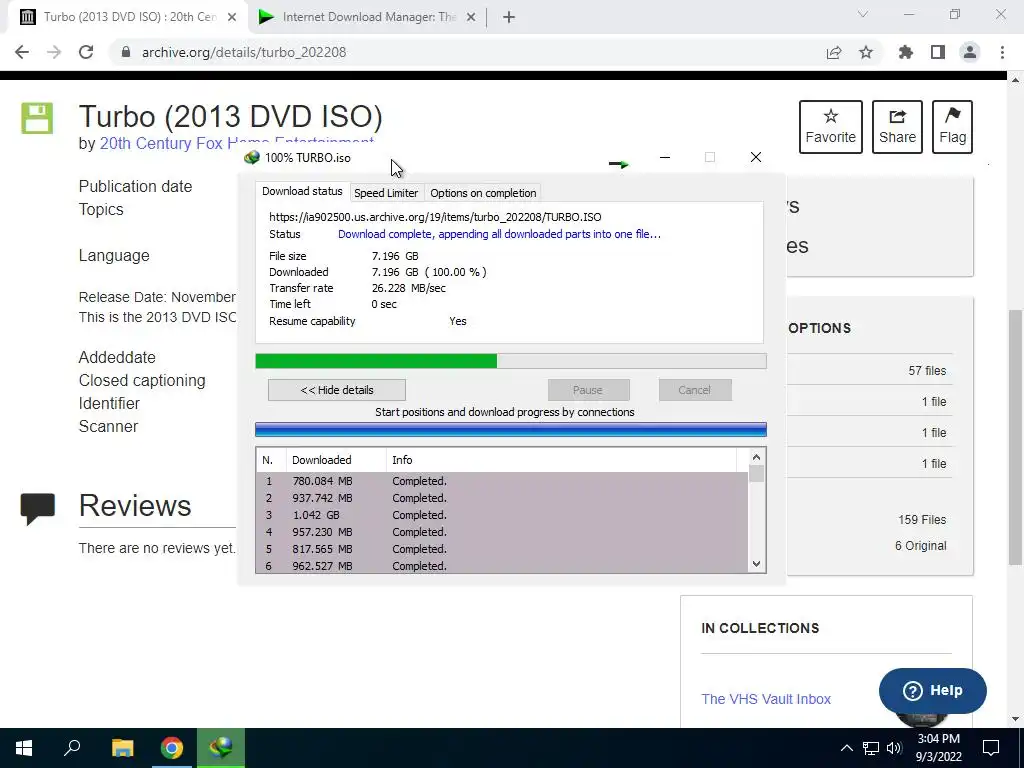Screen dimensions: 1024x768
Task: Open File Explorer from the taskbar
Action: [x=122, y=748]
